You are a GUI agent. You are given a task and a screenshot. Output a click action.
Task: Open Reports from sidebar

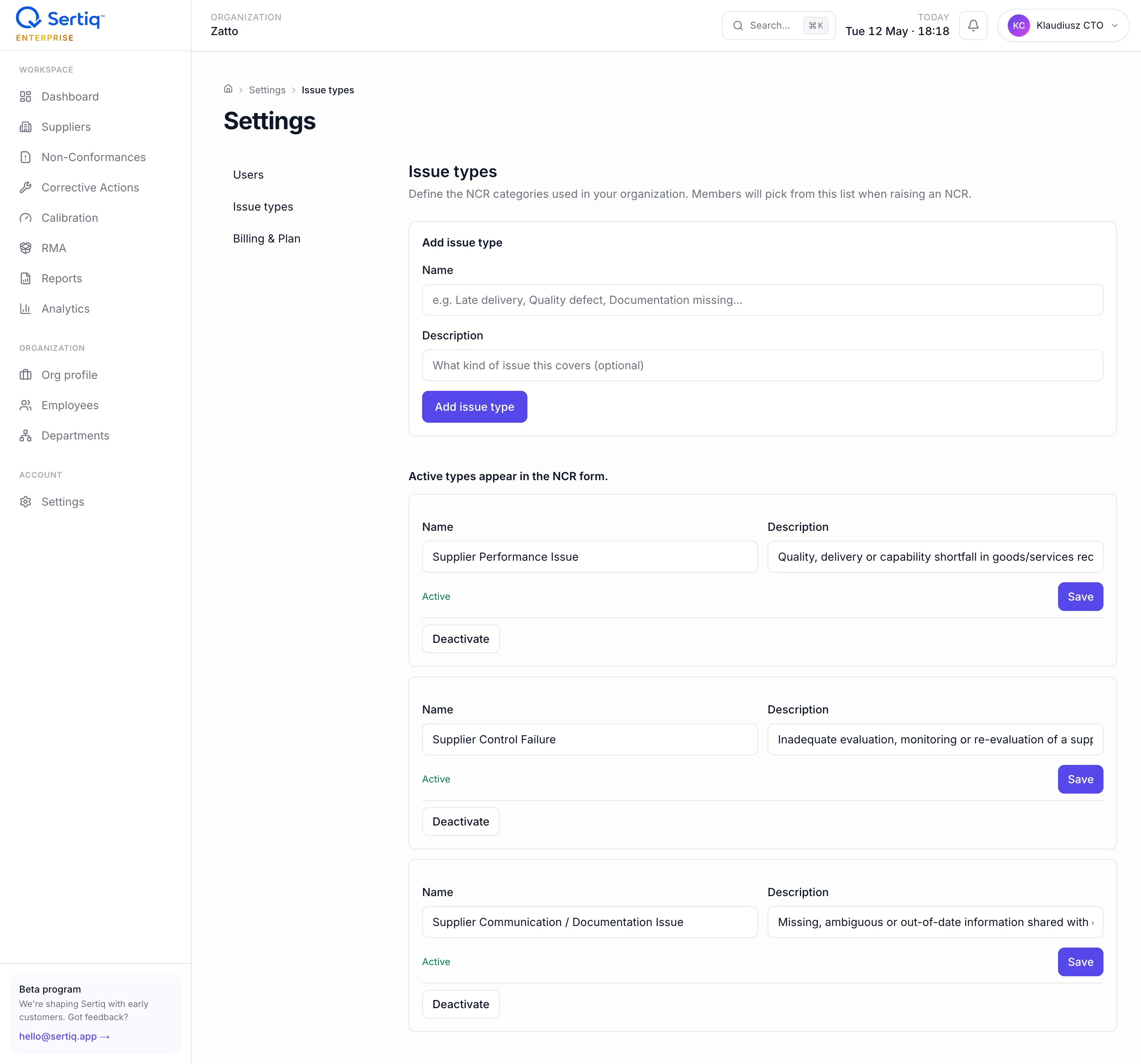(61, 278)
